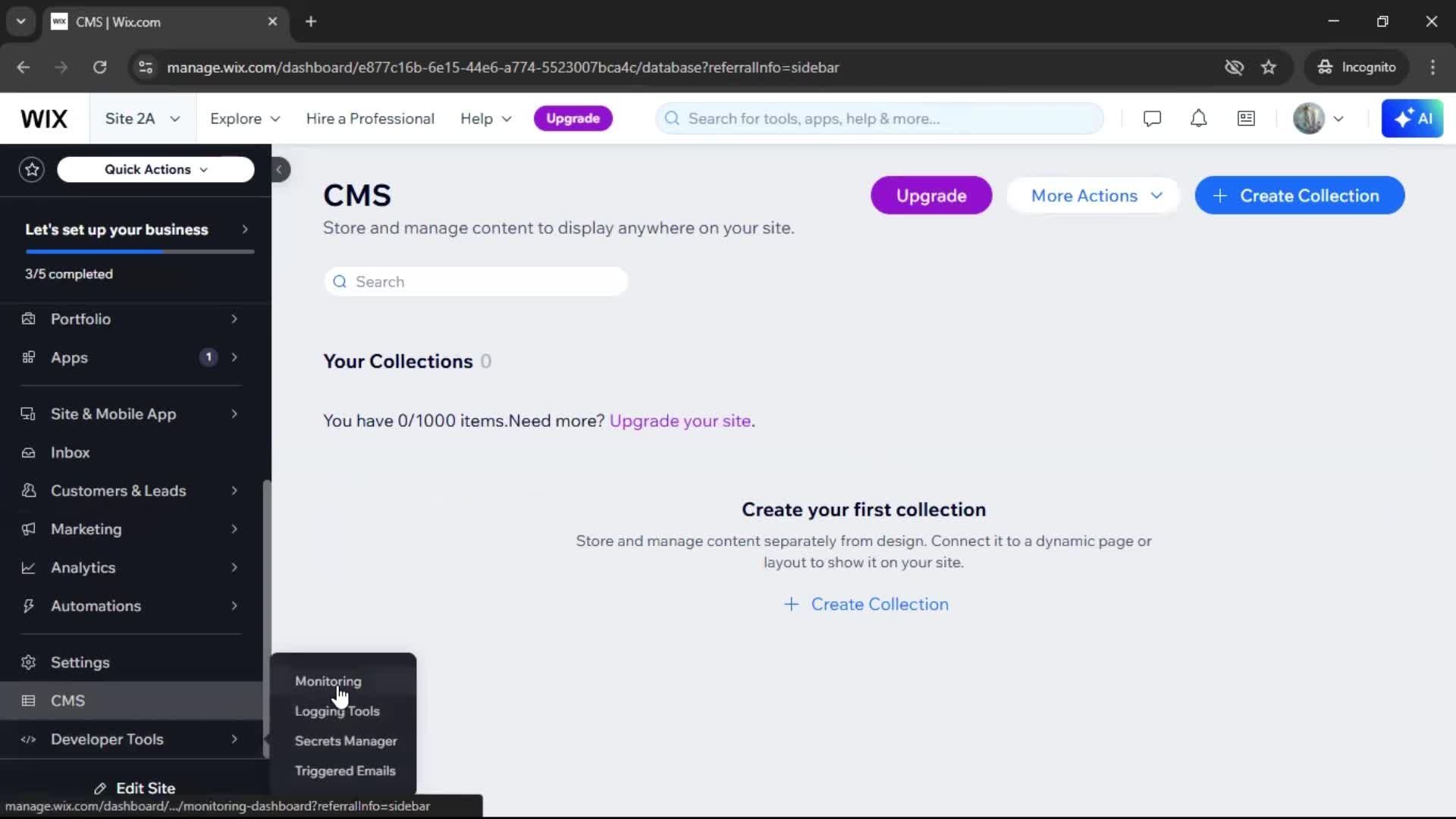Expand the Developer Tools submenu arrow
The image size is (1456, 819).
coord(234,739)
